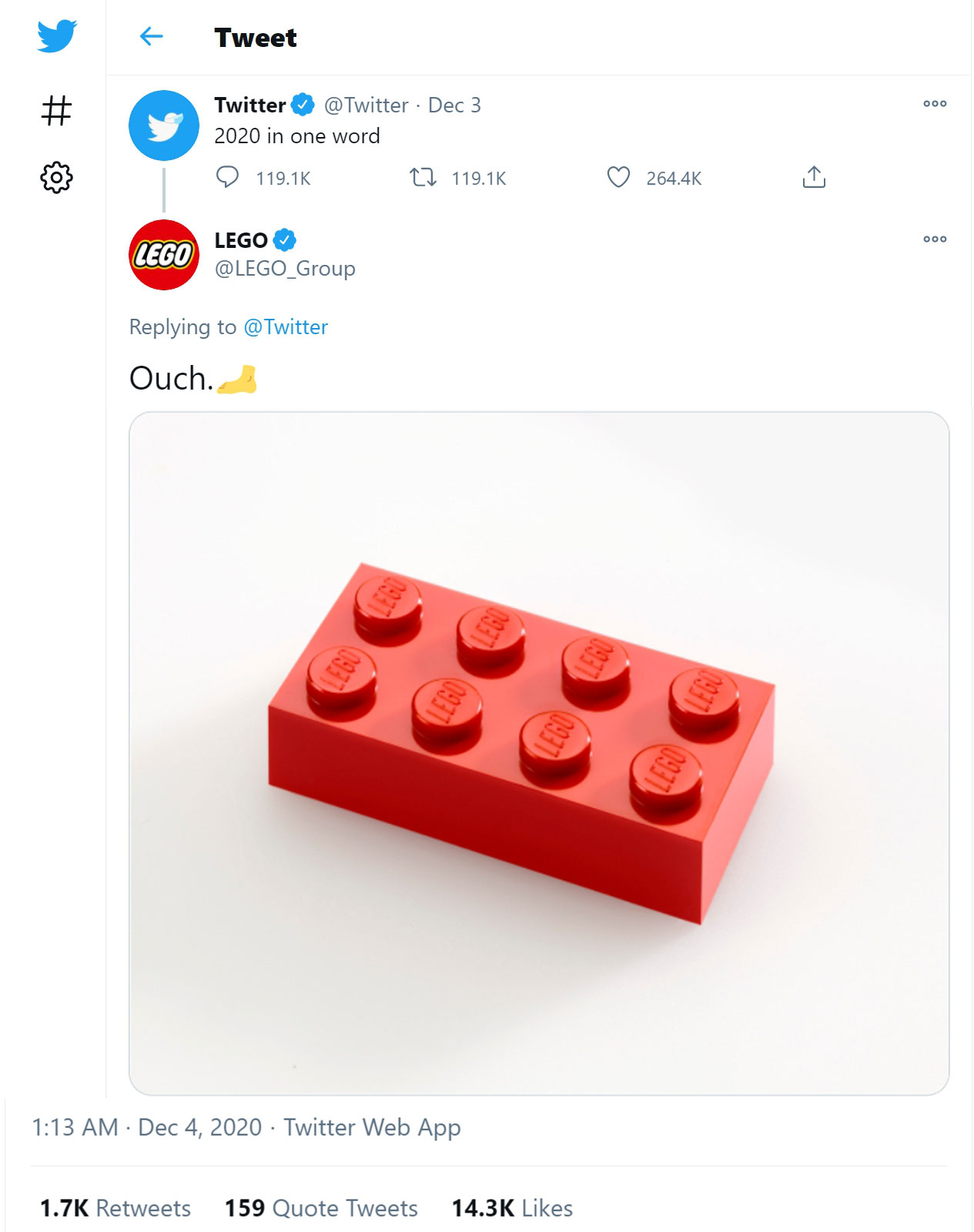Screen dimensions: 974x1232
Task: Go back using the arrow icon
Action: pyautogui.click(x=152, y=36)
